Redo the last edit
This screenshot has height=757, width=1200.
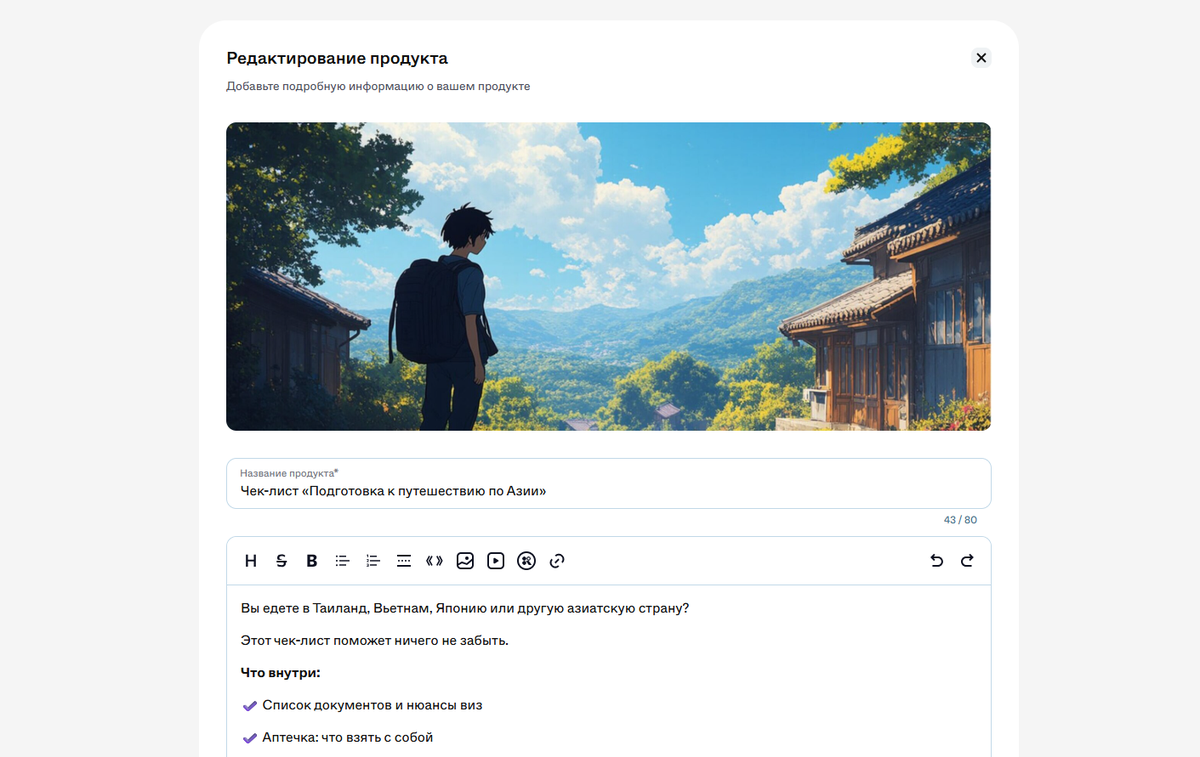(967, 561)
